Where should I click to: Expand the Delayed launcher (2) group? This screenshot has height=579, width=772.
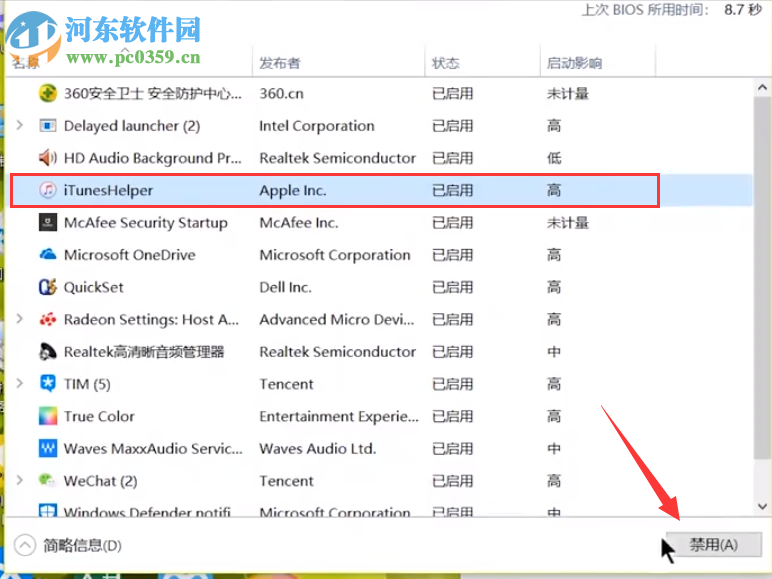point(20,126)
